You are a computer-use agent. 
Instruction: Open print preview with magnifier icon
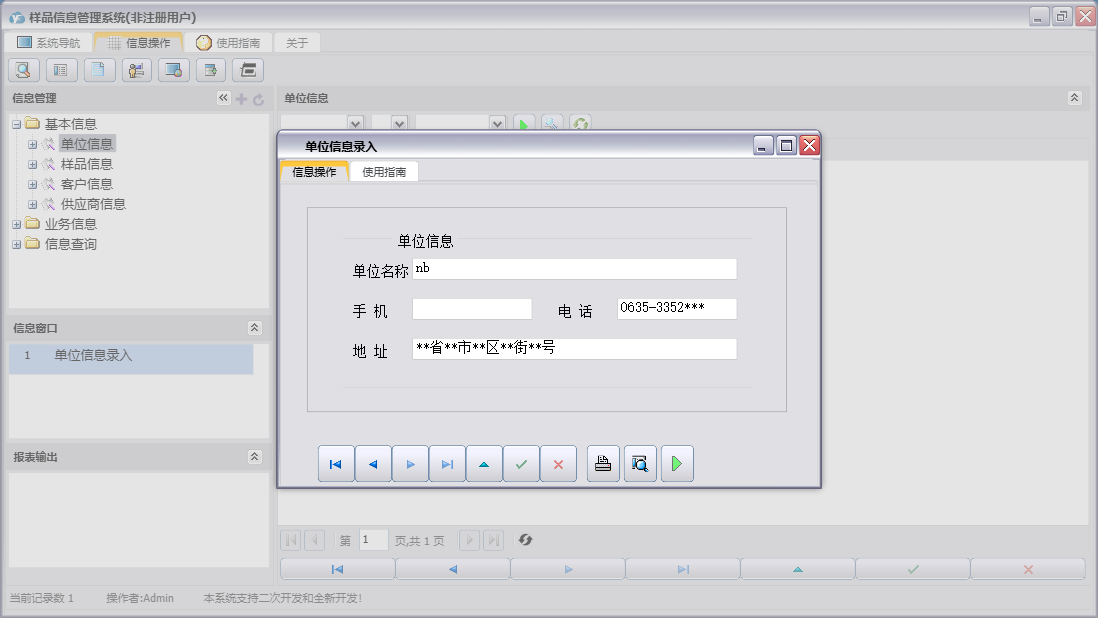point(640,464)
